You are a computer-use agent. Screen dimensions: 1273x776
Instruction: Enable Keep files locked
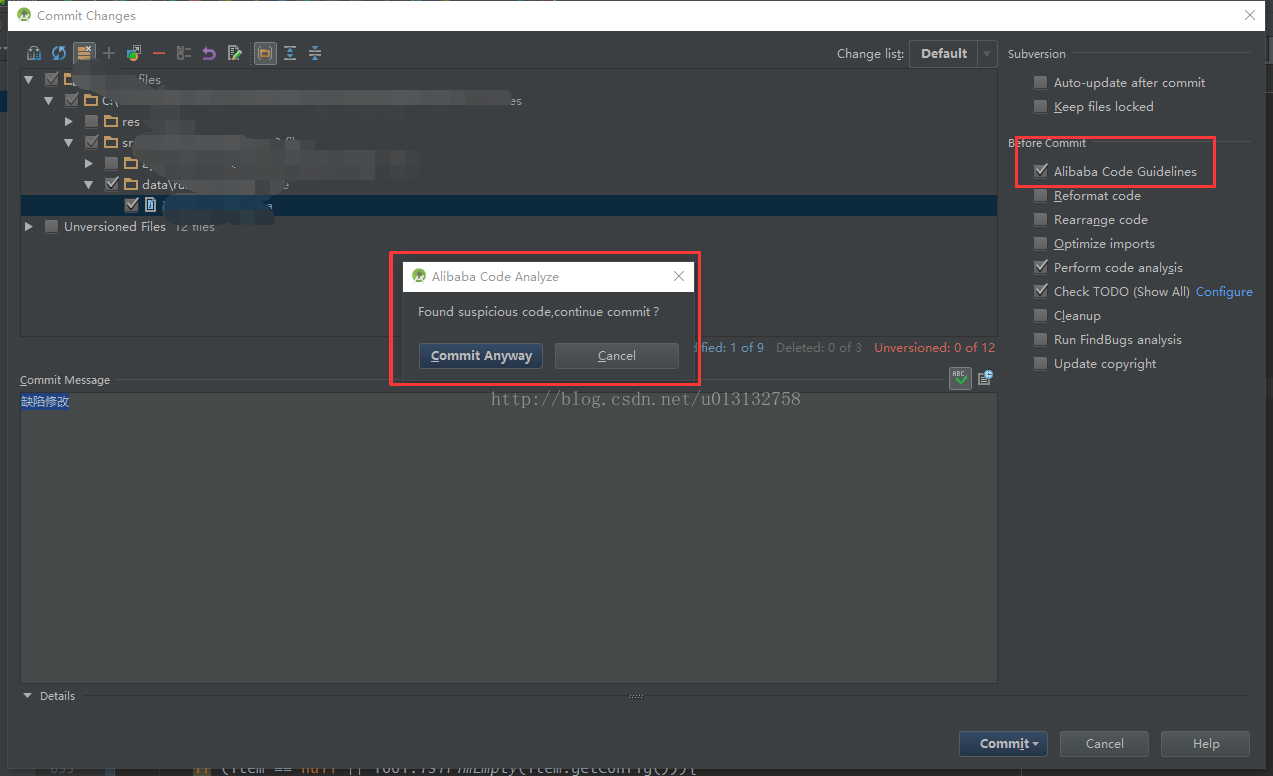click(x=1041, y=106)
